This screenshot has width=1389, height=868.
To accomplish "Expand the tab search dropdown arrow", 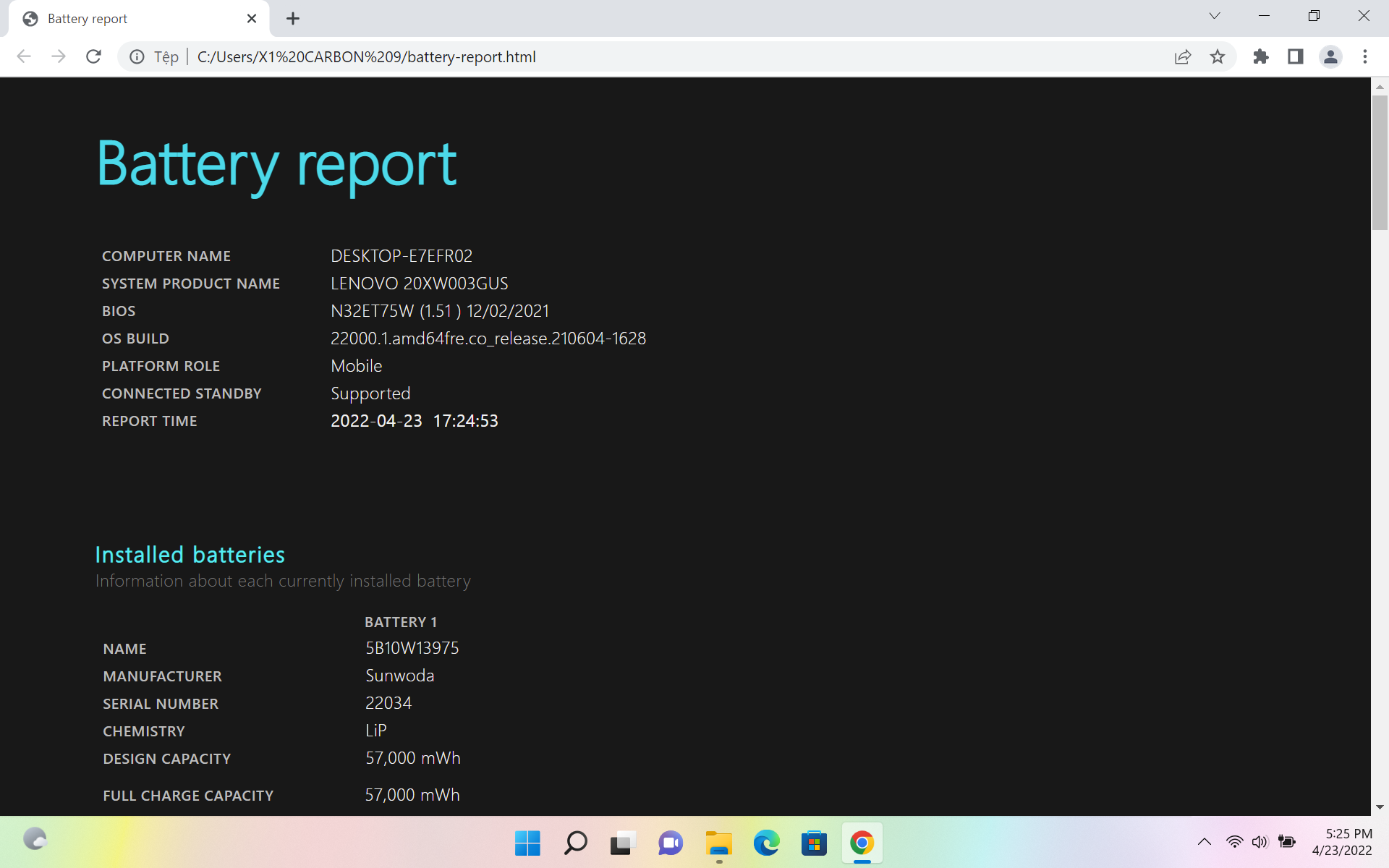I will 1215,16.
